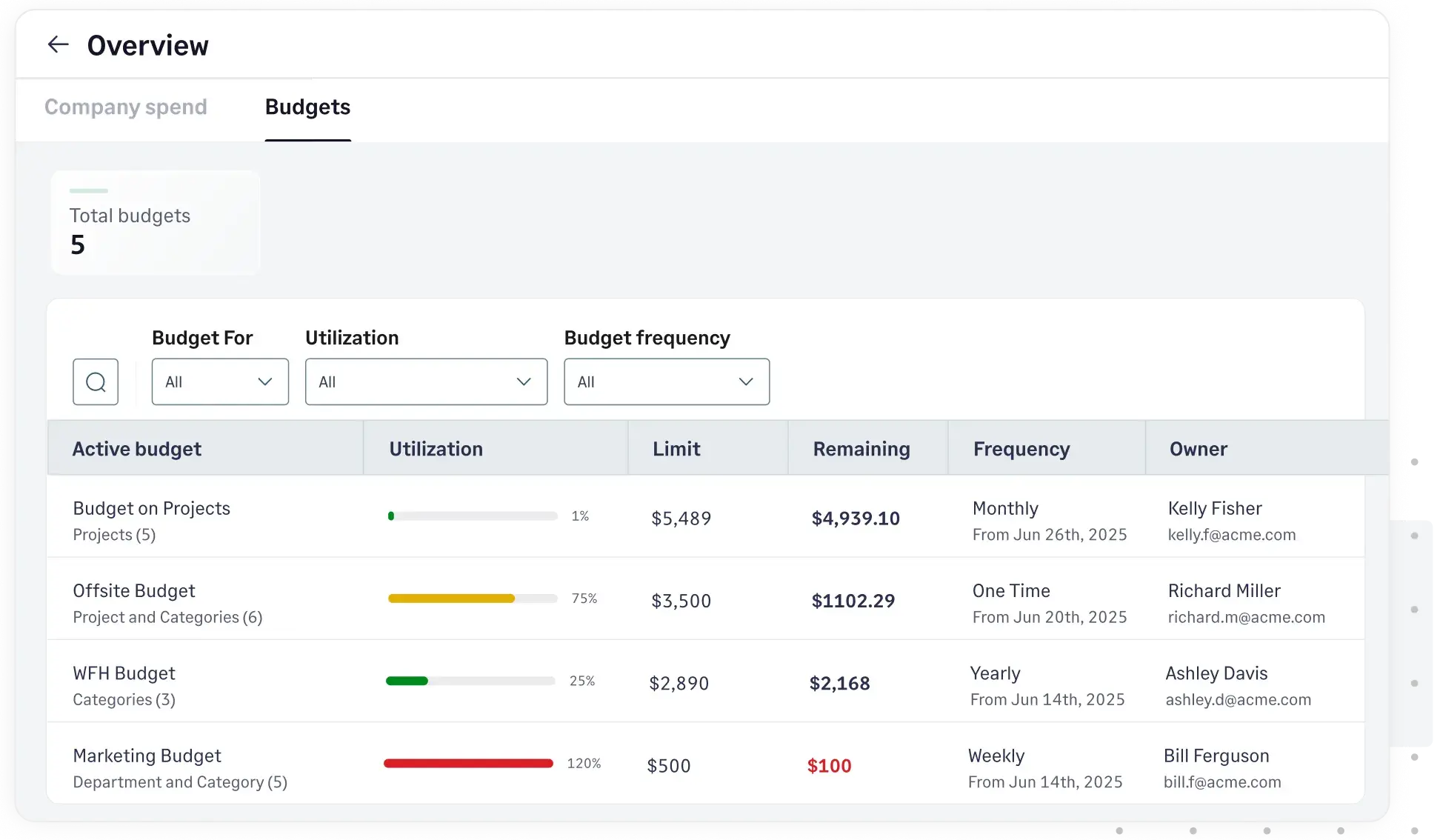Click the $100 remaining amount in red
Screen dimensions: 1440x840
coord(829,766)
